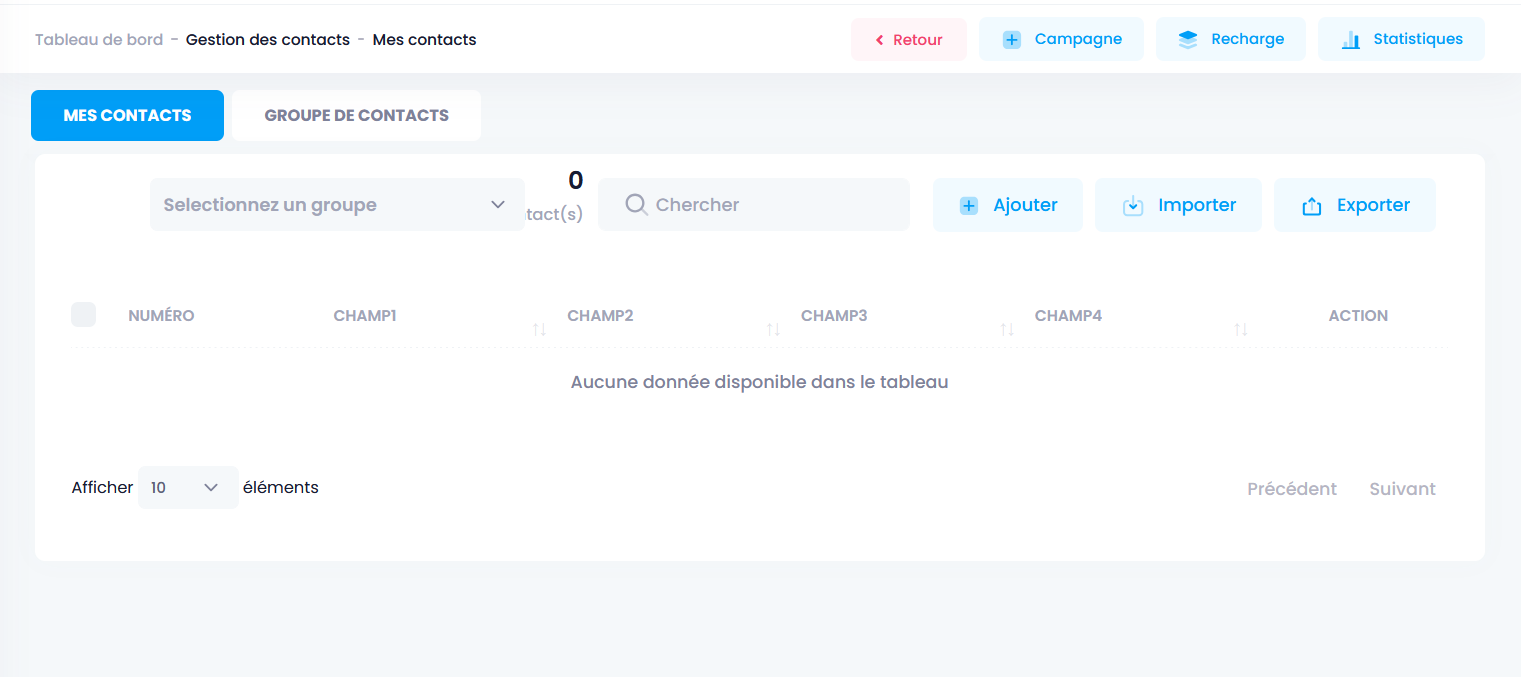The height and width of the screenshot is (677, 1521).
Task: Click the upload icon on Exporter button
Action: [1311, 206]
